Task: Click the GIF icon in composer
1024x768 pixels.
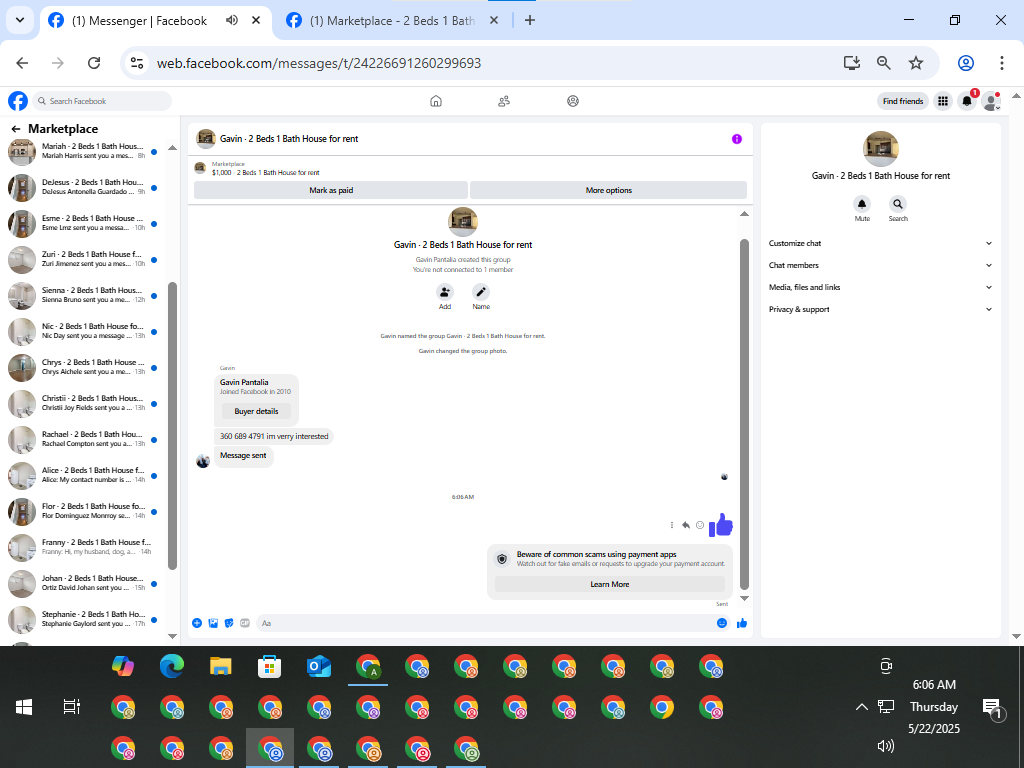Action: pos(245,623)
